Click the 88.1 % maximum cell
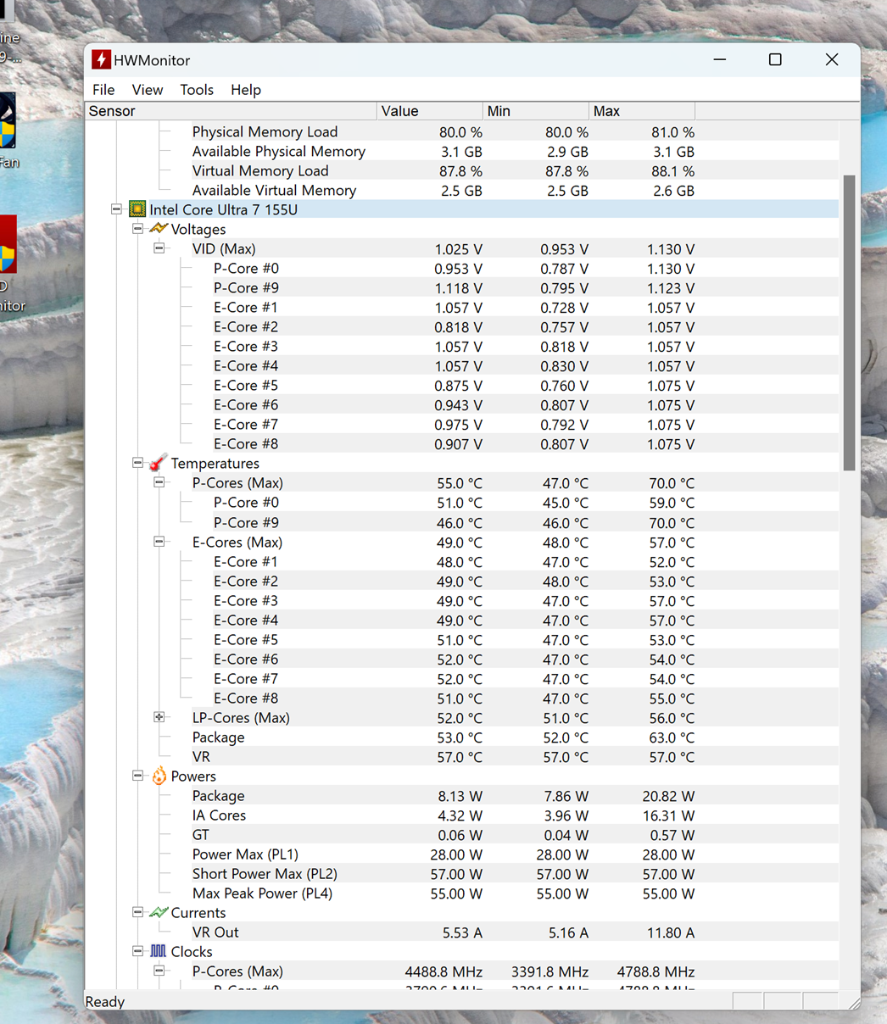This screenshot has width=887, height=1024. coord(673,171)
